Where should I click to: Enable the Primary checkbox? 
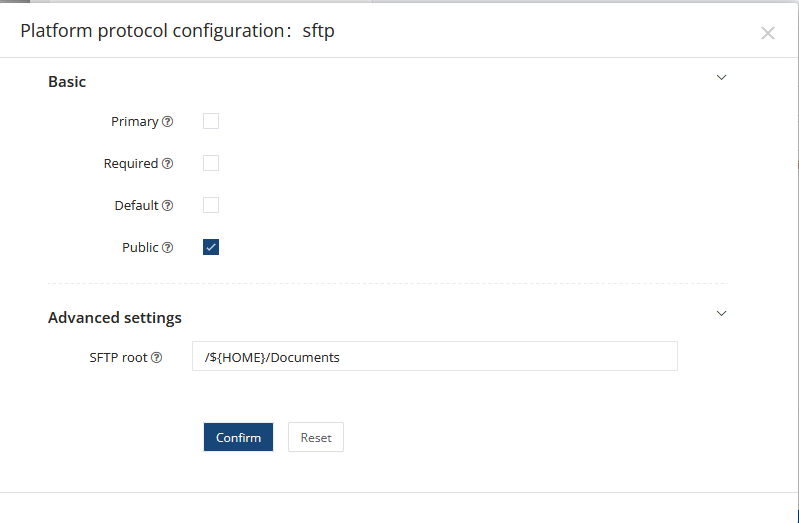211,122
